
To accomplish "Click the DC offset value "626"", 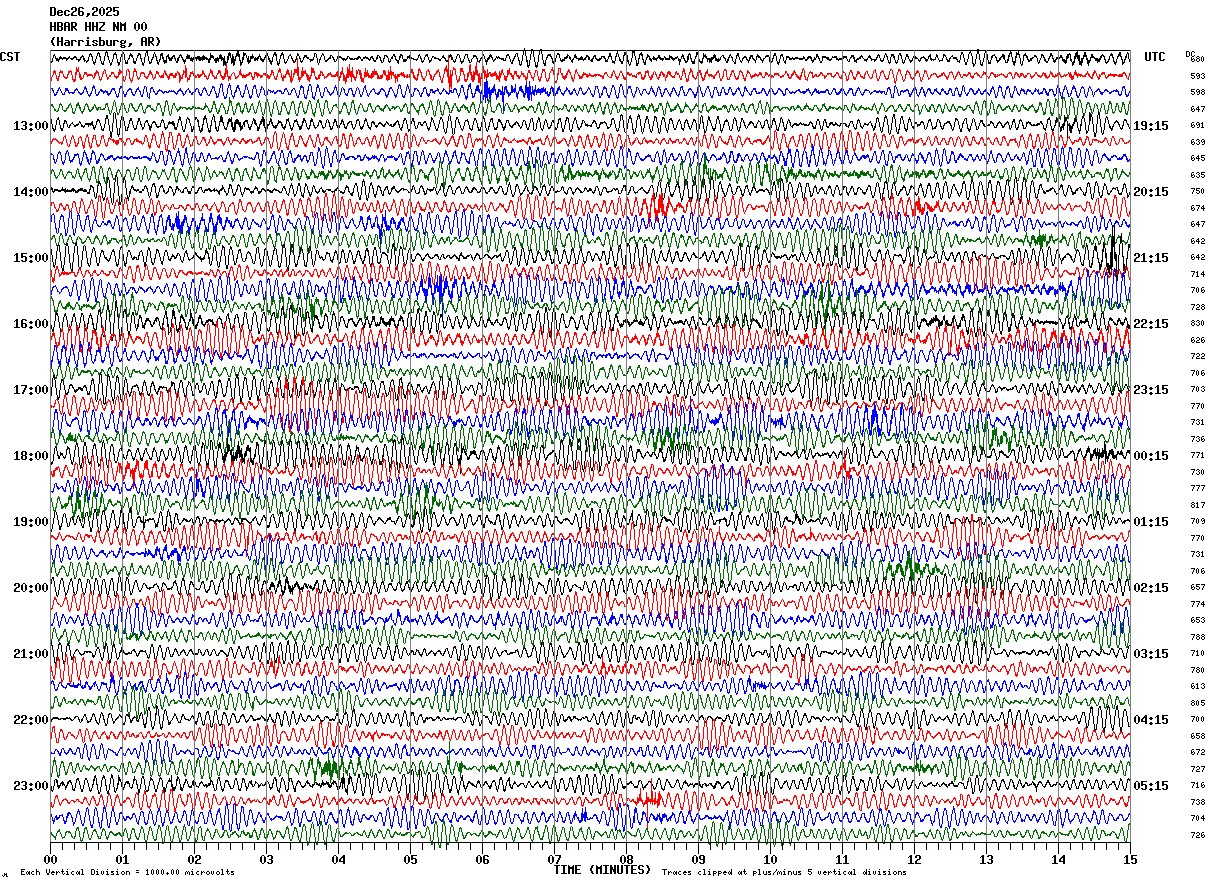I will point(1197,340).
